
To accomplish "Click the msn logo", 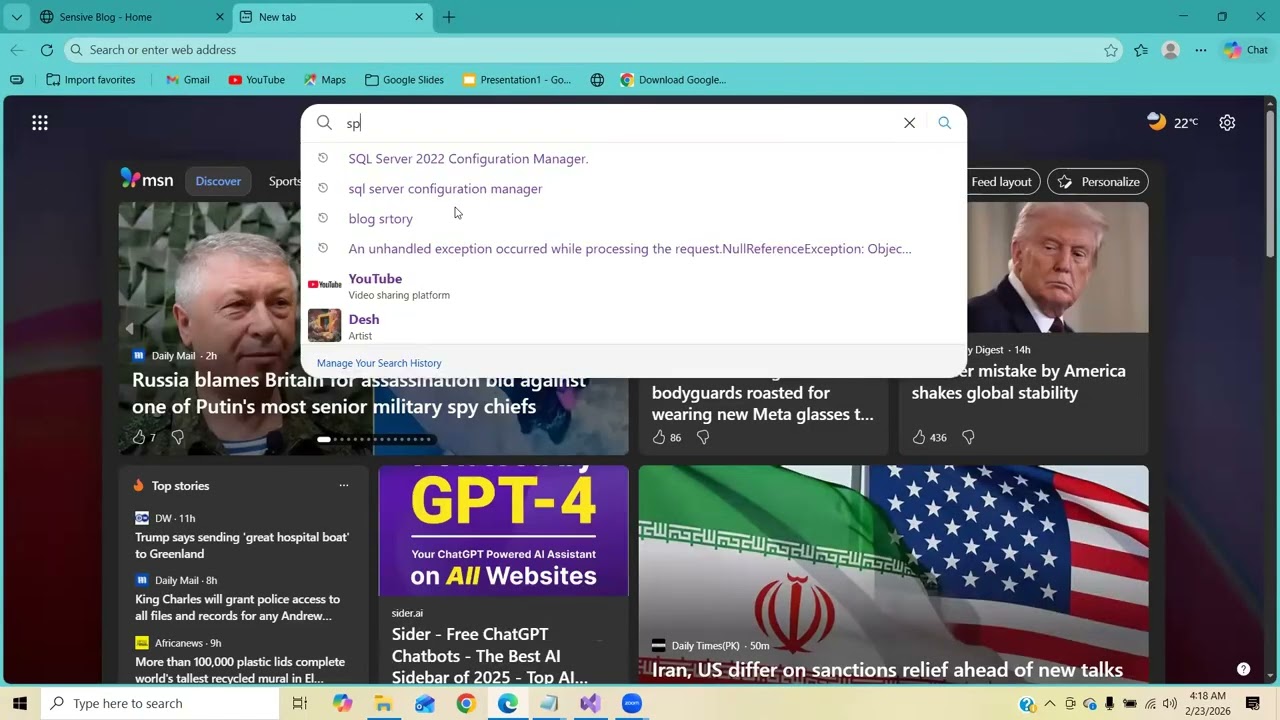I will click(x=147, y=180).
